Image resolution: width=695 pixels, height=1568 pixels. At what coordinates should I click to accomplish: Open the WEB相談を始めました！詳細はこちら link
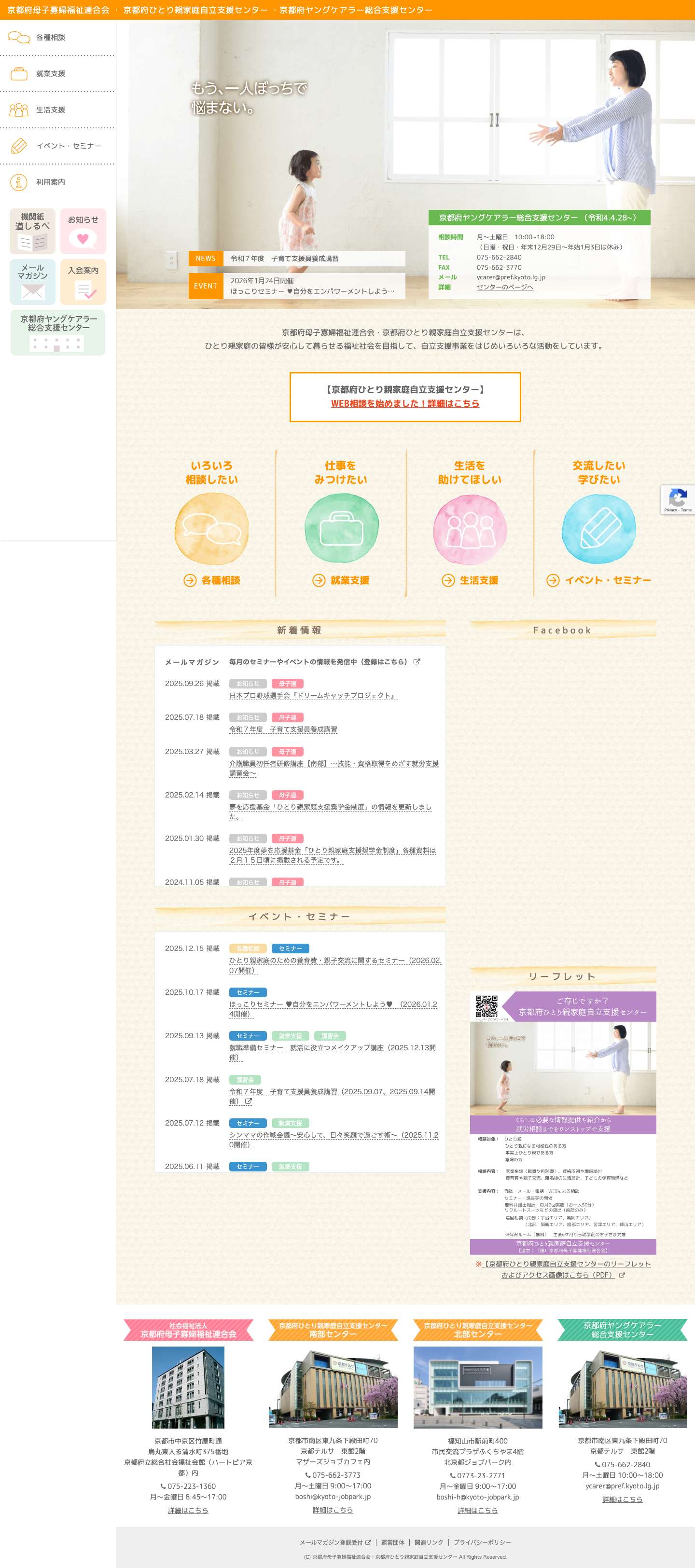(x=405, y=403)
